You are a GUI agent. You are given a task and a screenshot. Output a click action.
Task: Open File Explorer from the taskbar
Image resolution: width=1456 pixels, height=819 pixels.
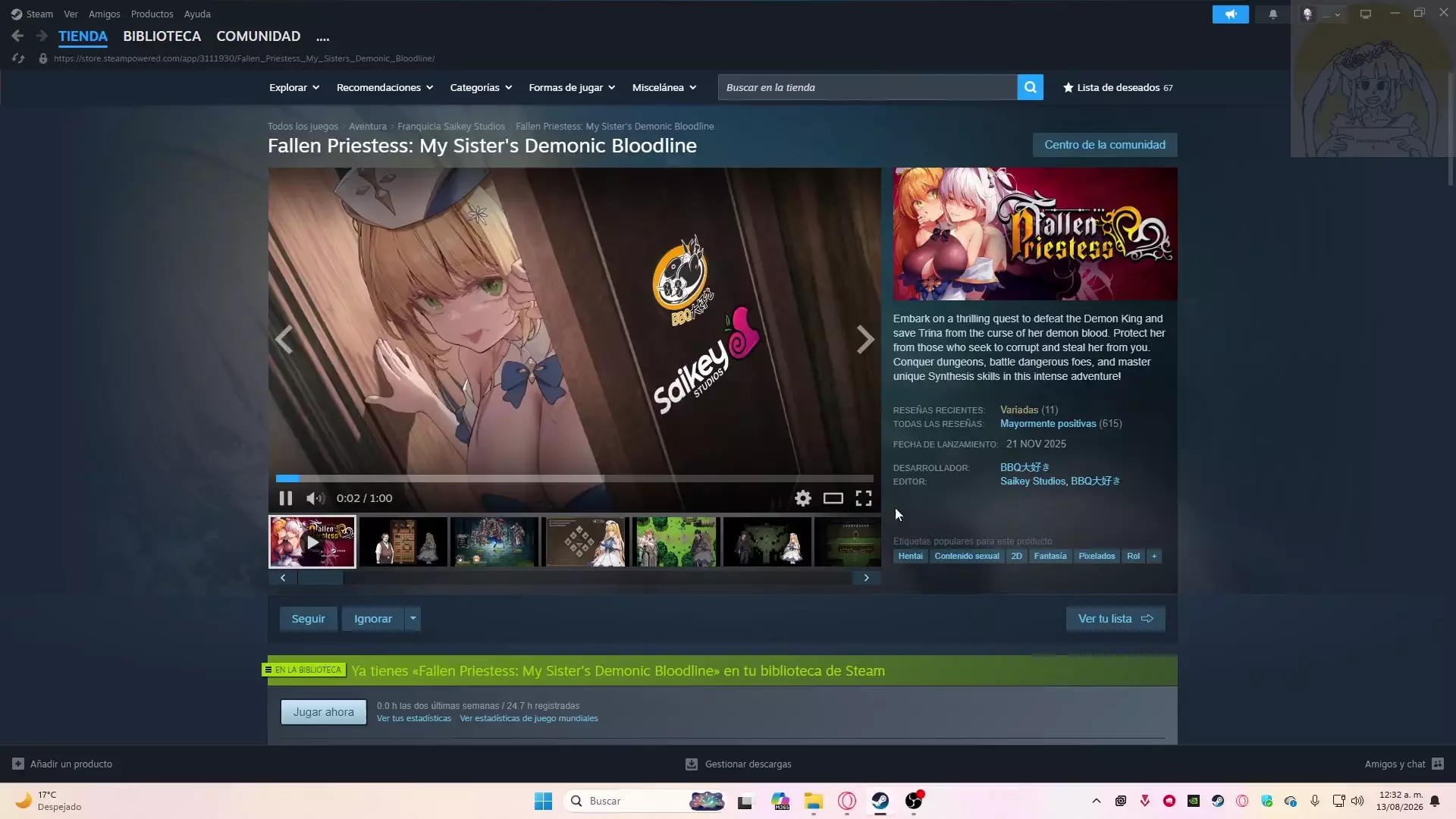[x=814, y=801]
